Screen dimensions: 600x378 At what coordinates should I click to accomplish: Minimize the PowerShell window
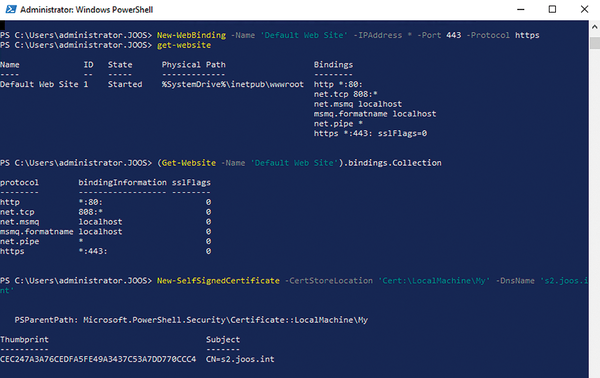coord(520,9)
